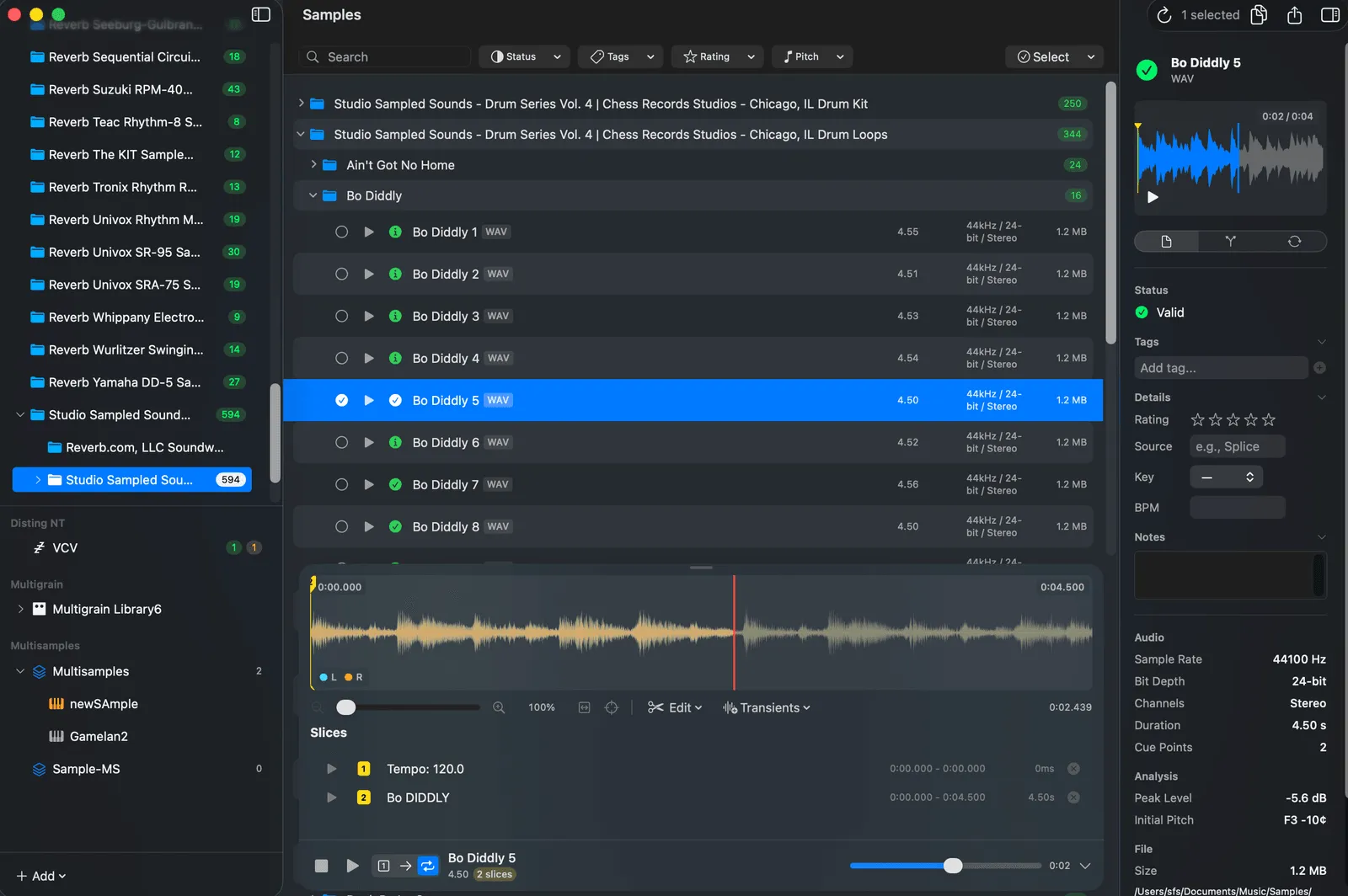Viewport: 1348px width, 896px height.
Task: Open the Pitch filter dropdown
Action: click(x=812, y=56)
